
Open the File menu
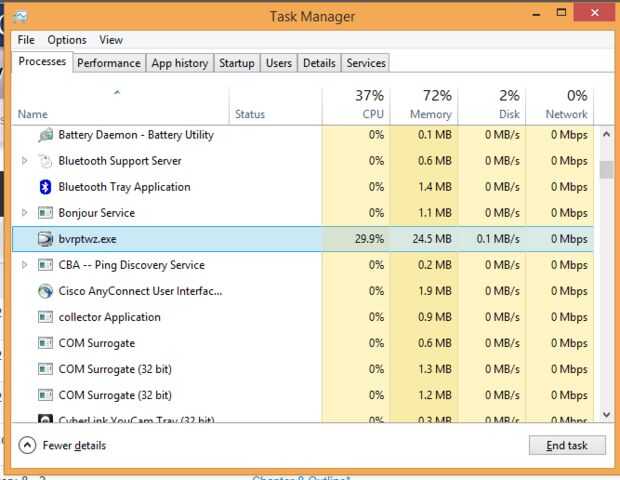pos(26,40)
